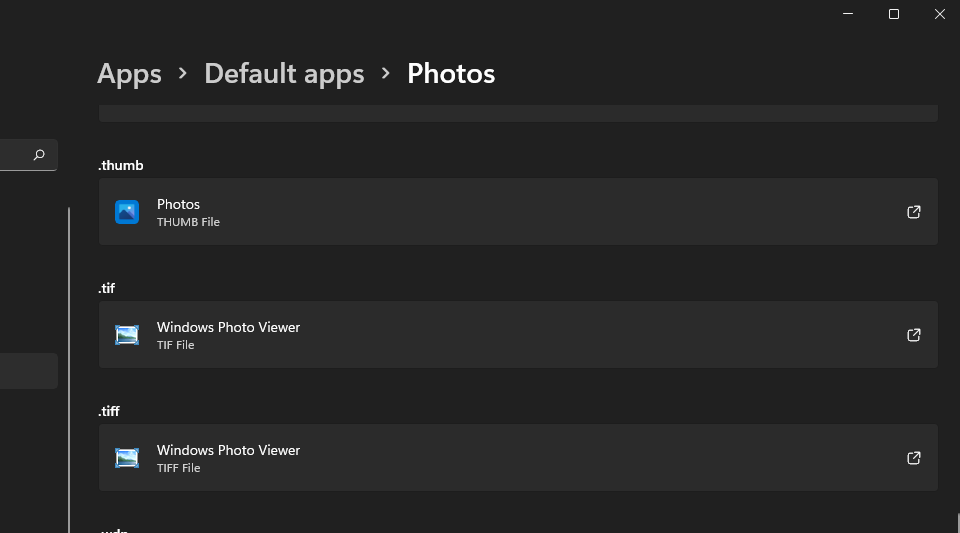960x533 pixels.
Task: Open Default apps from the breadcrumb
Action: coord(284,74)
